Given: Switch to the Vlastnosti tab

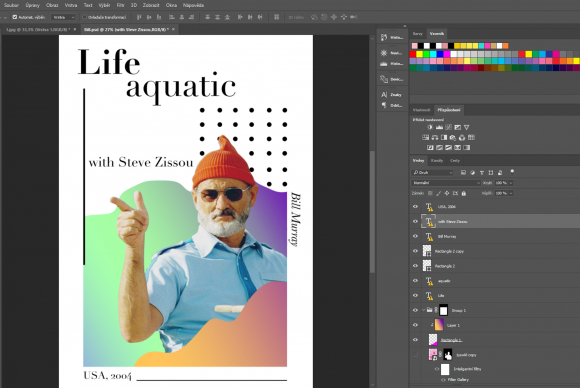Looking at the screenshot, I should pos(421,110).
